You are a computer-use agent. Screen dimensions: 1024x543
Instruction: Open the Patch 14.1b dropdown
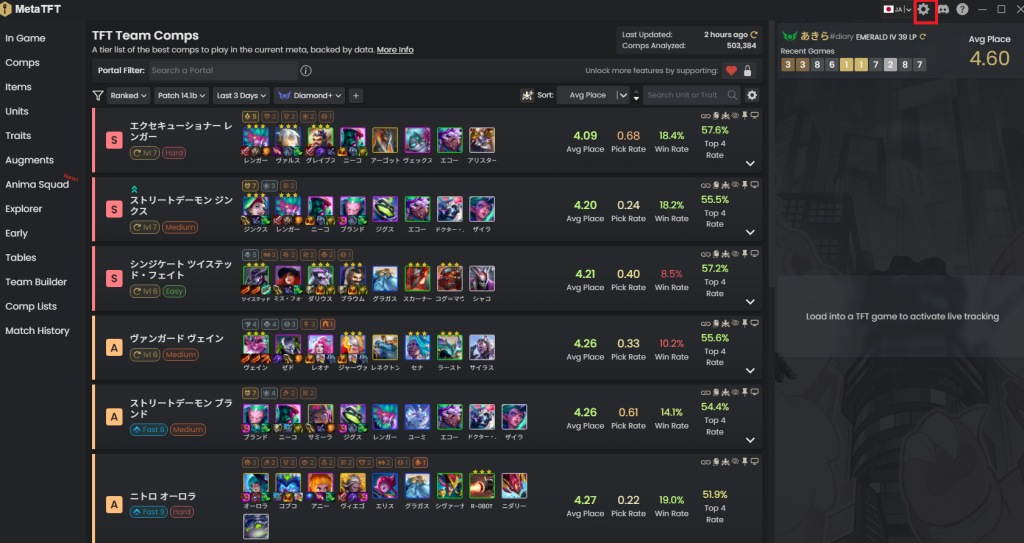pos(182,95)
